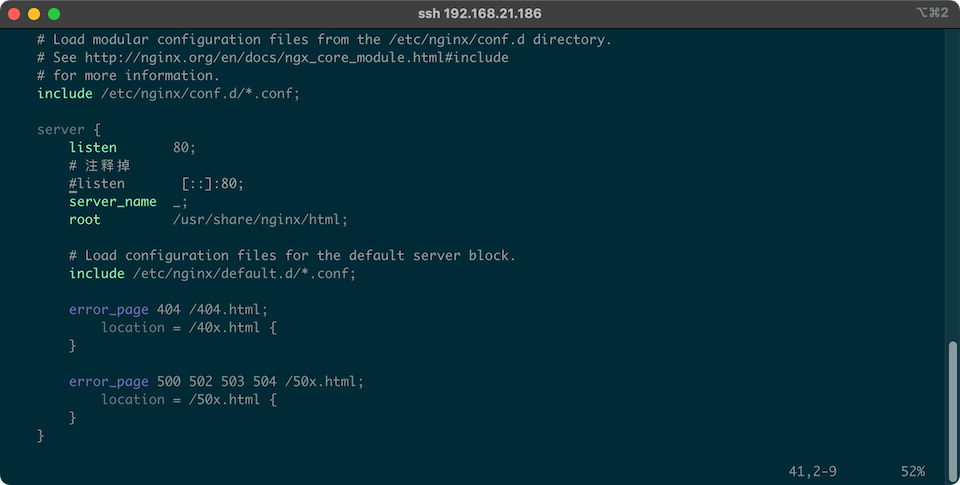The height and width of the screenshot is (485, 960).
Task: Click the server_name directive
Action: [113, 202]
